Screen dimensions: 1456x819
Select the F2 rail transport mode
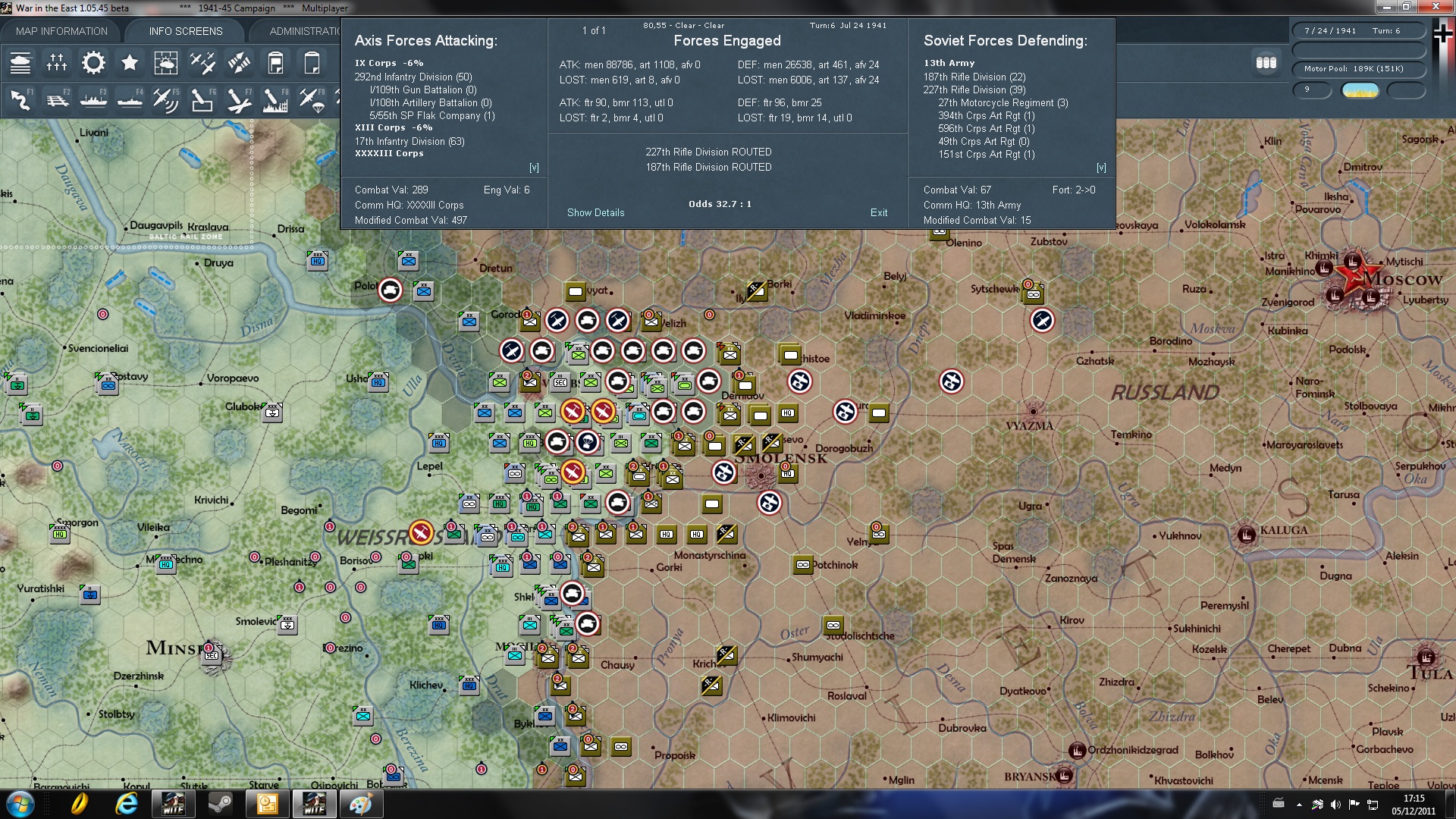point(57,100)
